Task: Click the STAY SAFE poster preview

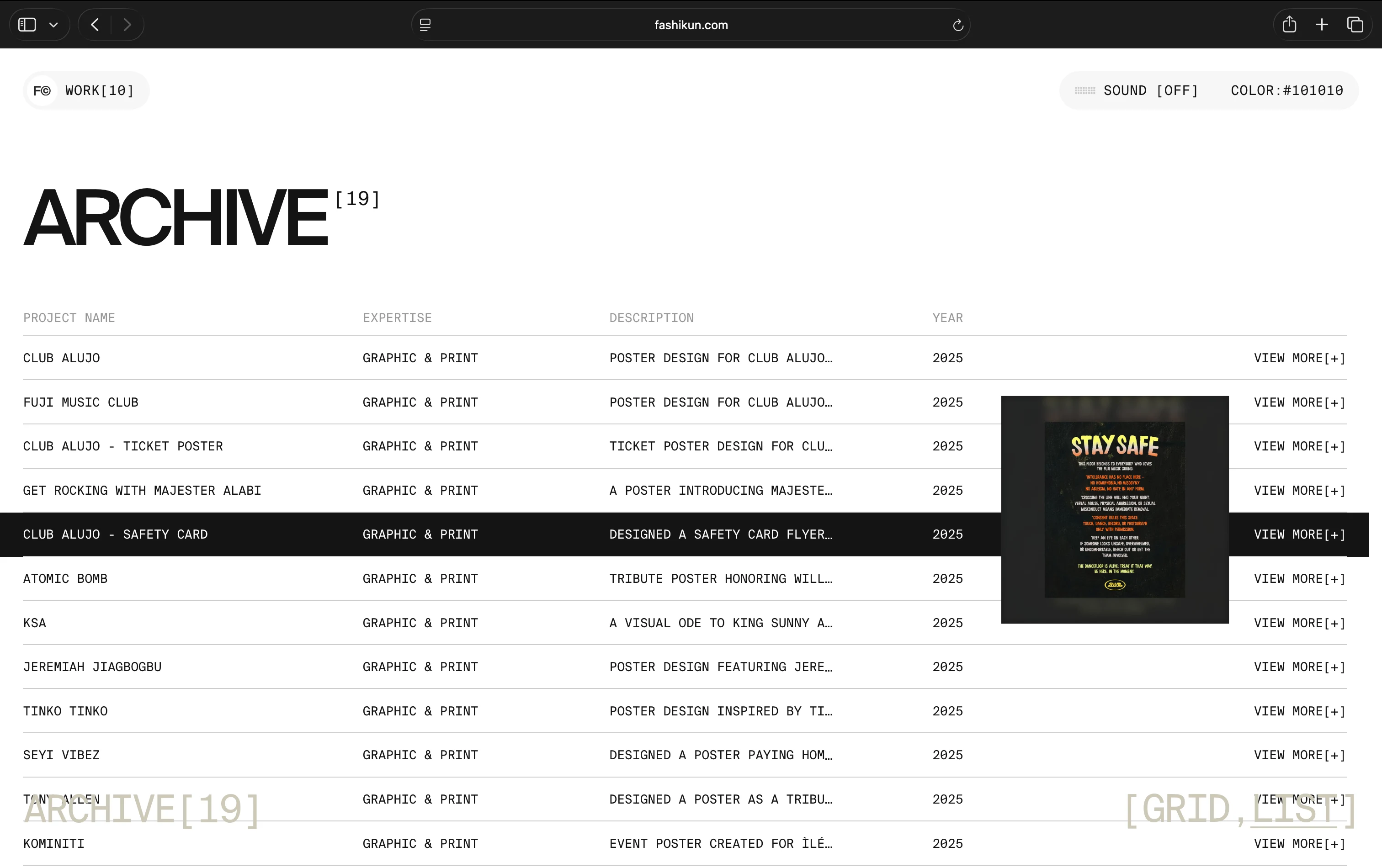Action: click(1114, 510)
